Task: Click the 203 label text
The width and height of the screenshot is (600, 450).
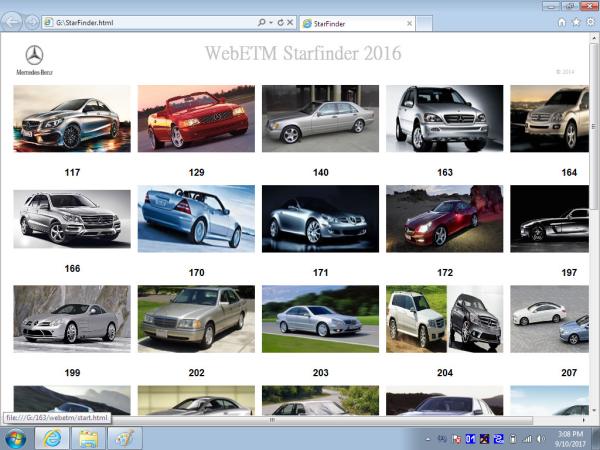Action: point(321,373)
